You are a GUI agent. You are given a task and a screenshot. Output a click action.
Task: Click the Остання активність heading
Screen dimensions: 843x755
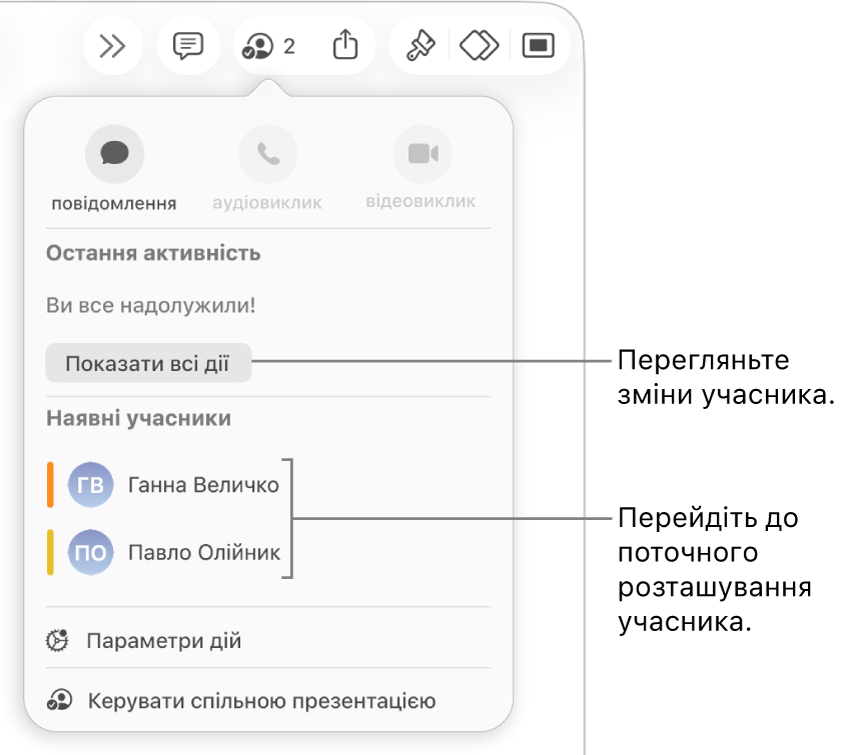(x=153, y=253)
